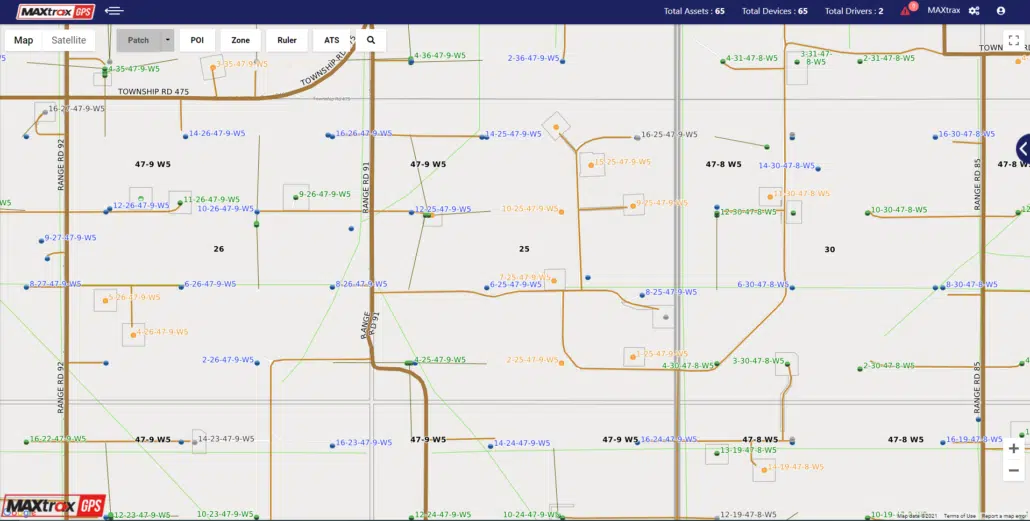Viewport: 1030px width, 521px height.
Task: Collapse the sidebar using the hamburger arrow icon
Action: 114,11
